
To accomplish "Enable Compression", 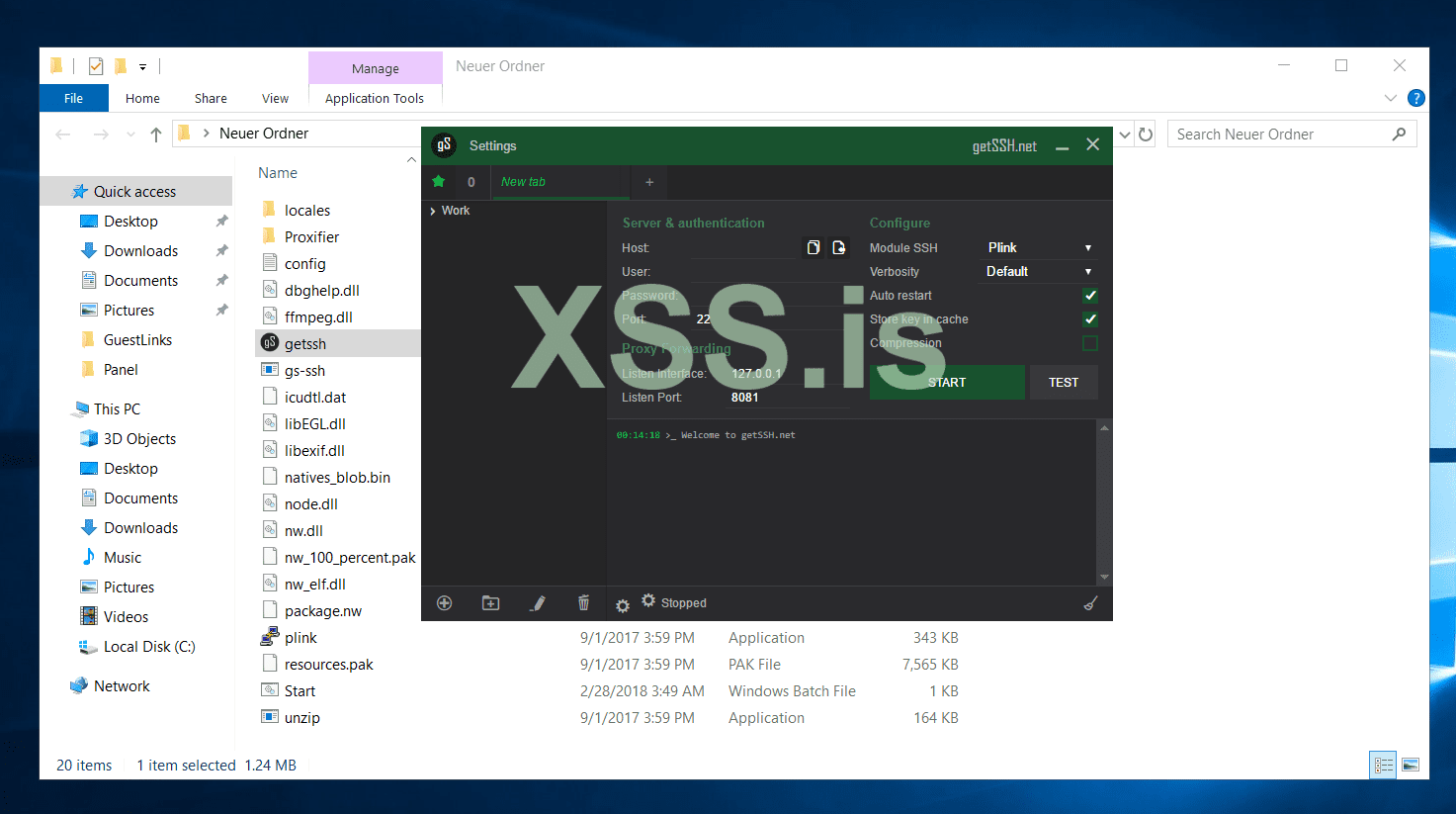I will tap(1089, 342).
